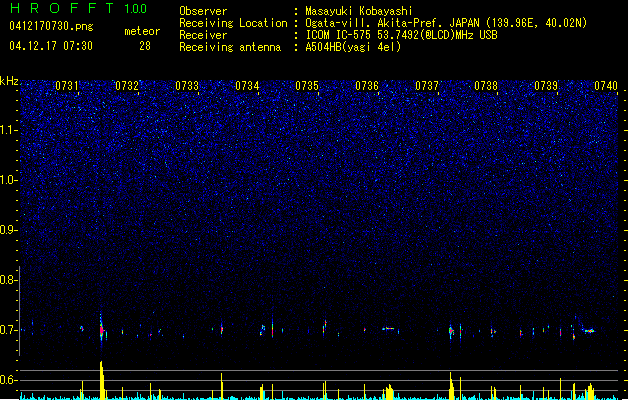Click the long horizontal echo just after 0736
Screen dimensions: 629x400
point(389,329)
